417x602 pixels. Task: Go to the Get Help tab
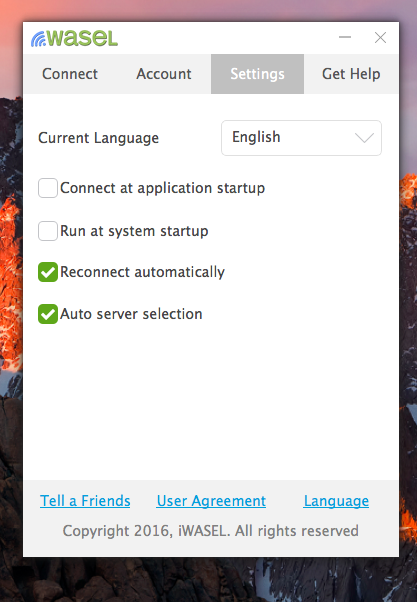[351, 74]
